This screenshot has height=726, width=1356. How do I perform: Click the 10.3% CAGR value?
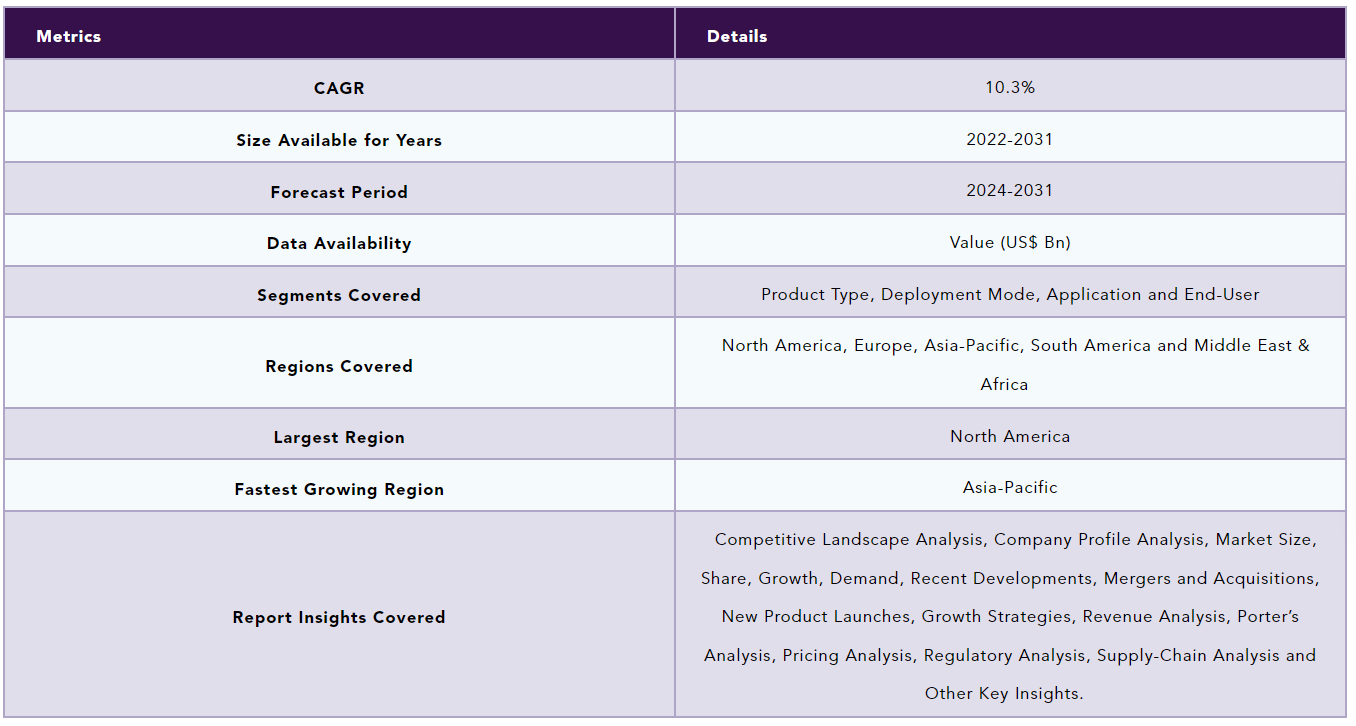[x=1010, y=87]
